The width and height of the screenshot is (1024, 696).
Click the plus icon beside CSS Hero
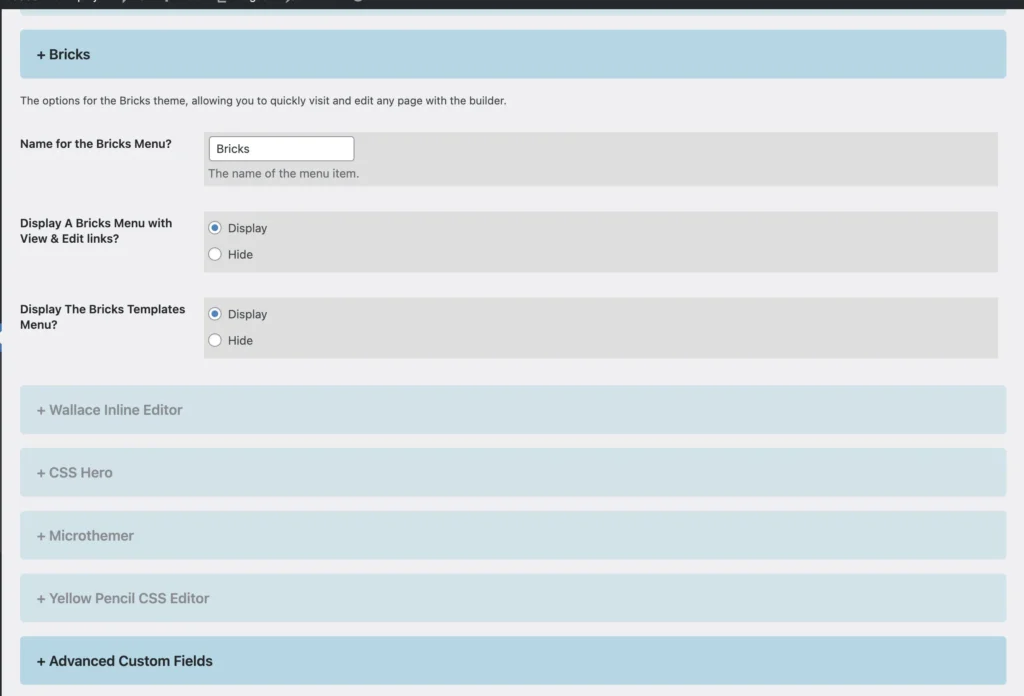(40, 472)
